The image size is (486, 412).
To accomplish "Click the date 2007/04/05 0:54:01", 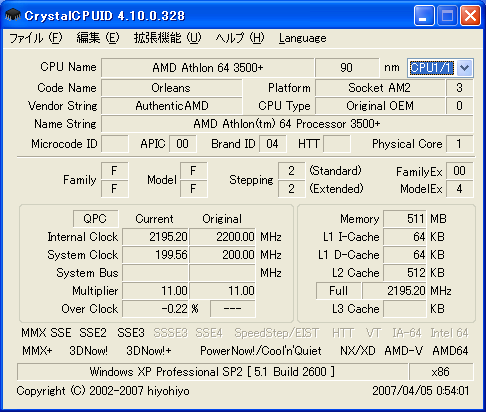I will click(x=421, y=391).
